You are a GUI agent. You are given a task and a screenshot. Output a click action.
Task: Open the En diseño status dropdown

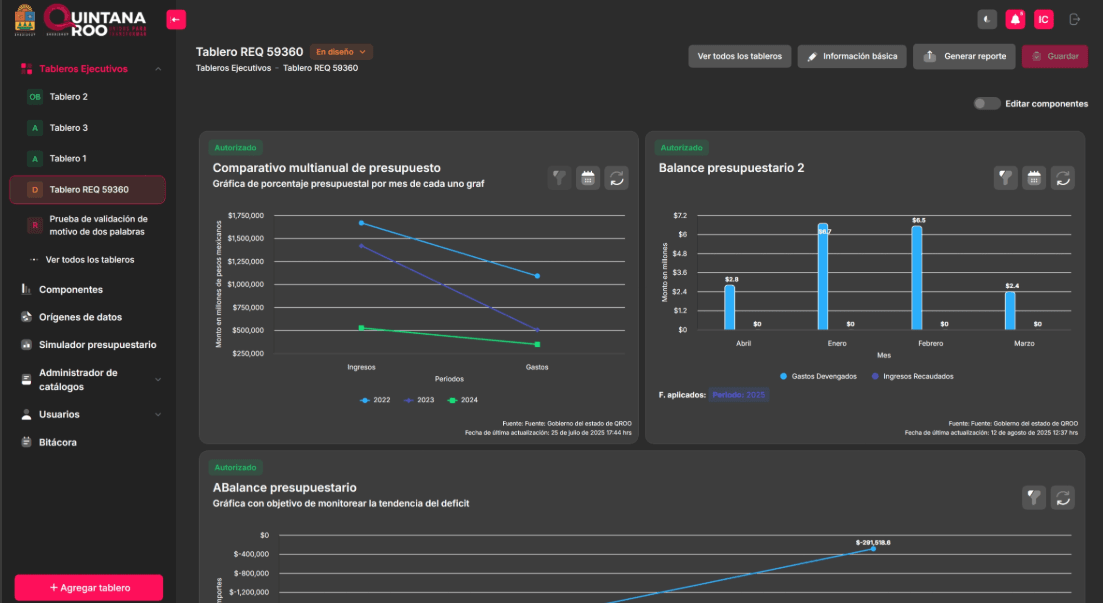point(341,52)
